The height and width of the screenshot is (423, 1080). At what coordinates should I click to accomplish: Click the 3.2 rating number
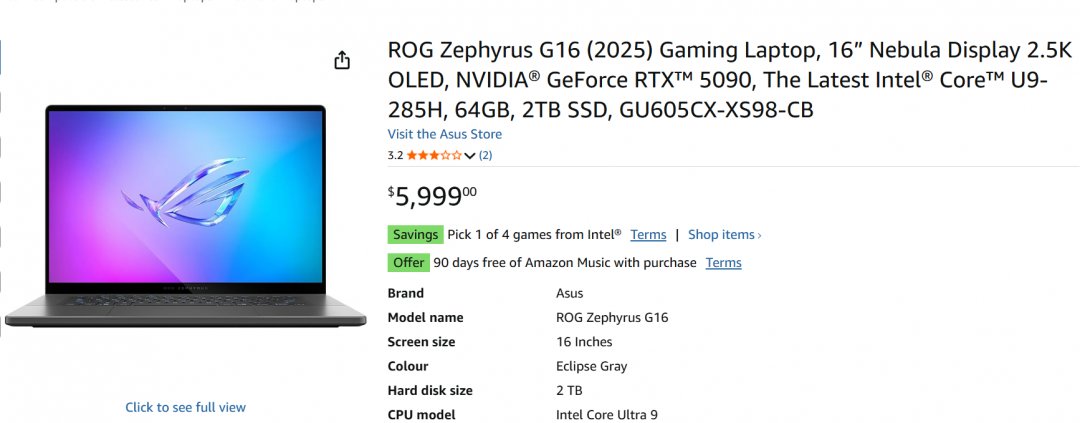pos(395,155)
